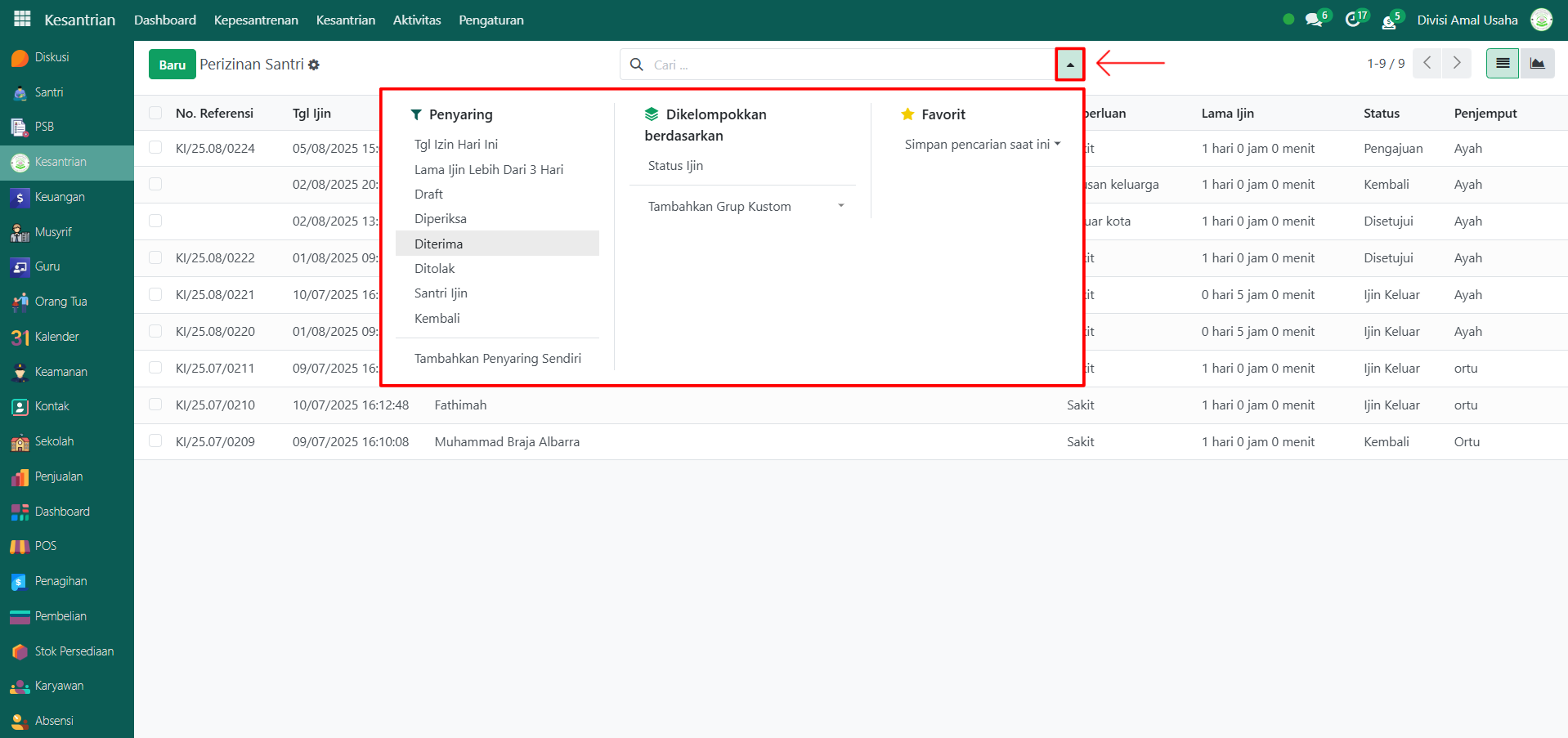This screenshot has width=1568, height=738.
Task: Apply the Diterima filter
Action: [x=438, y=244]
